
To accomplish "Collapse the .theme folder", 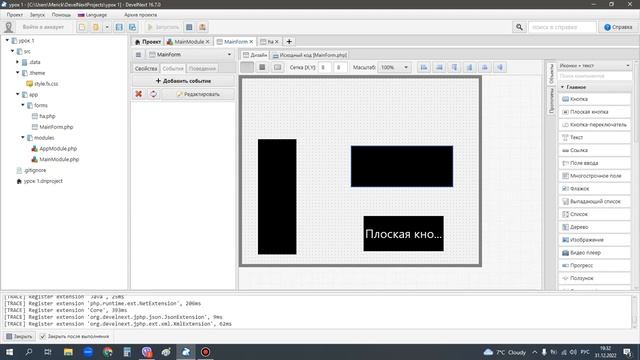I will pyautogui.click(x=18, y=73).
